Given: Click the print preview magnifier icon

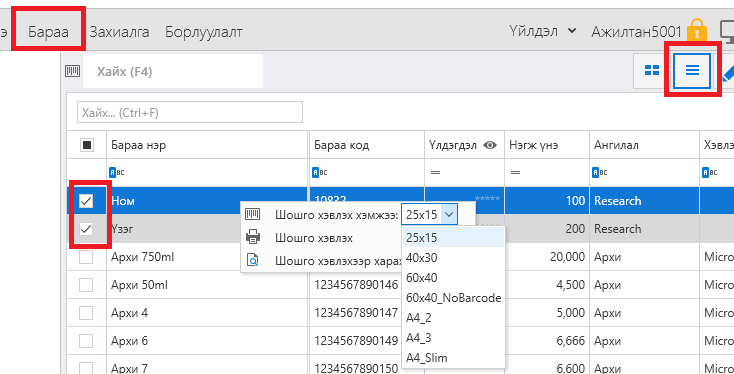Looking at the screenshot, I should 253,260.
